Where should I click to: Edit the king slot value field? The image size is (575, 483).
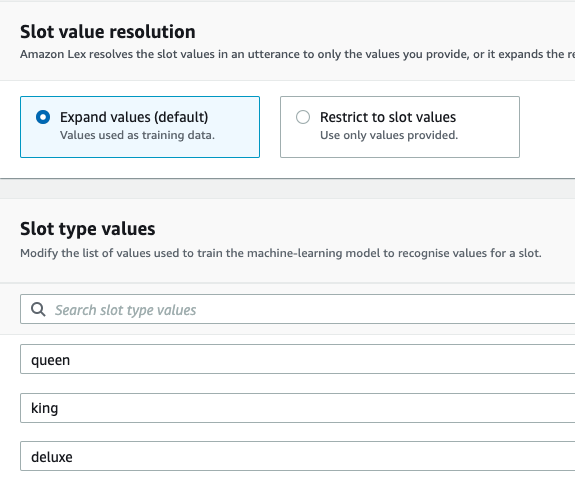click(297, 408)
